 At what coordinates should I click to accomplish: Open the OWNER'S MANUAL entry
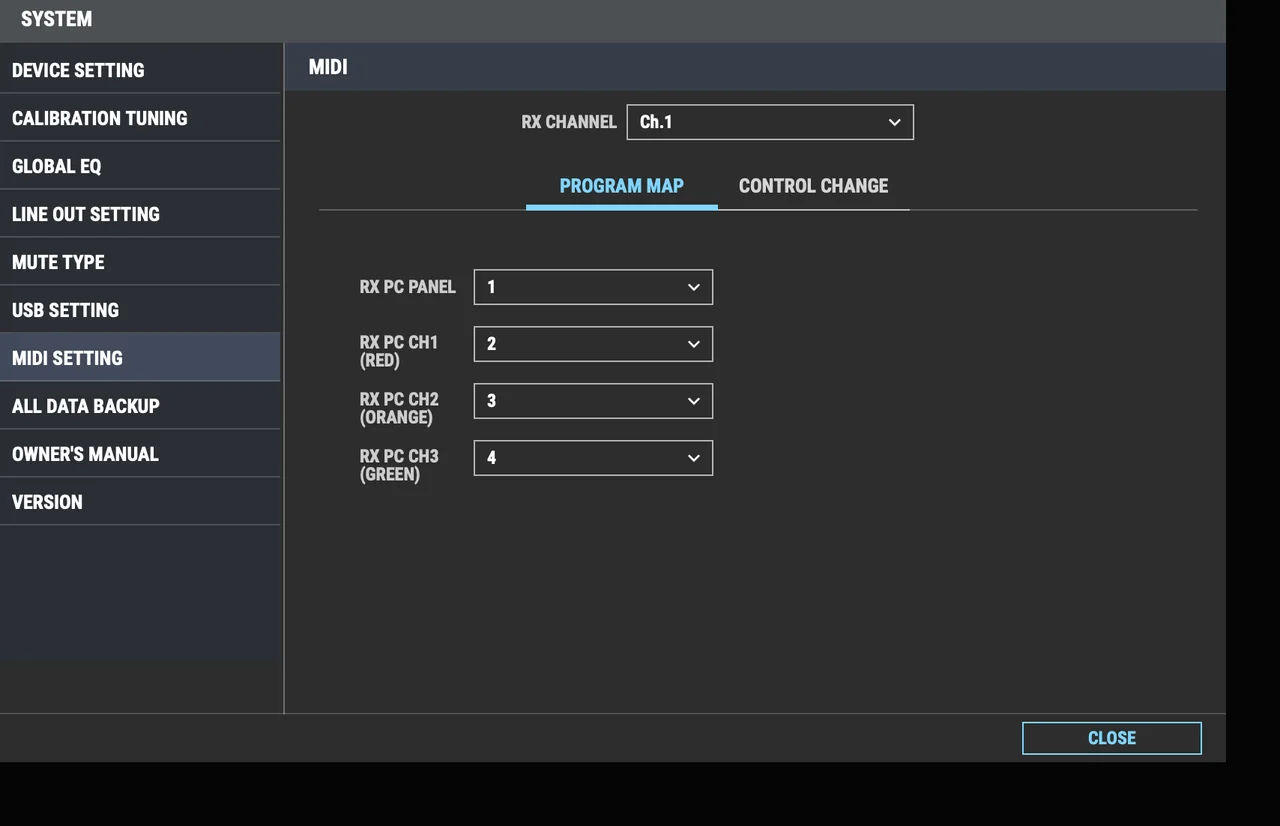pyautogui.click(x=140, y=454)
